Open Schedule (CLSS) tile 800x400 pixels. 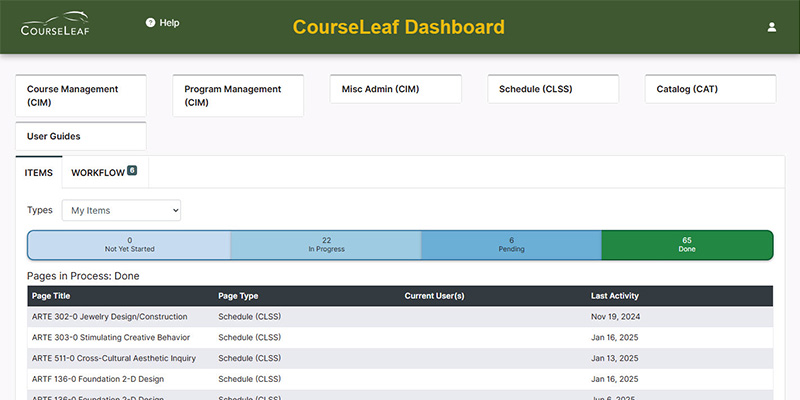(x=553, y=89)
